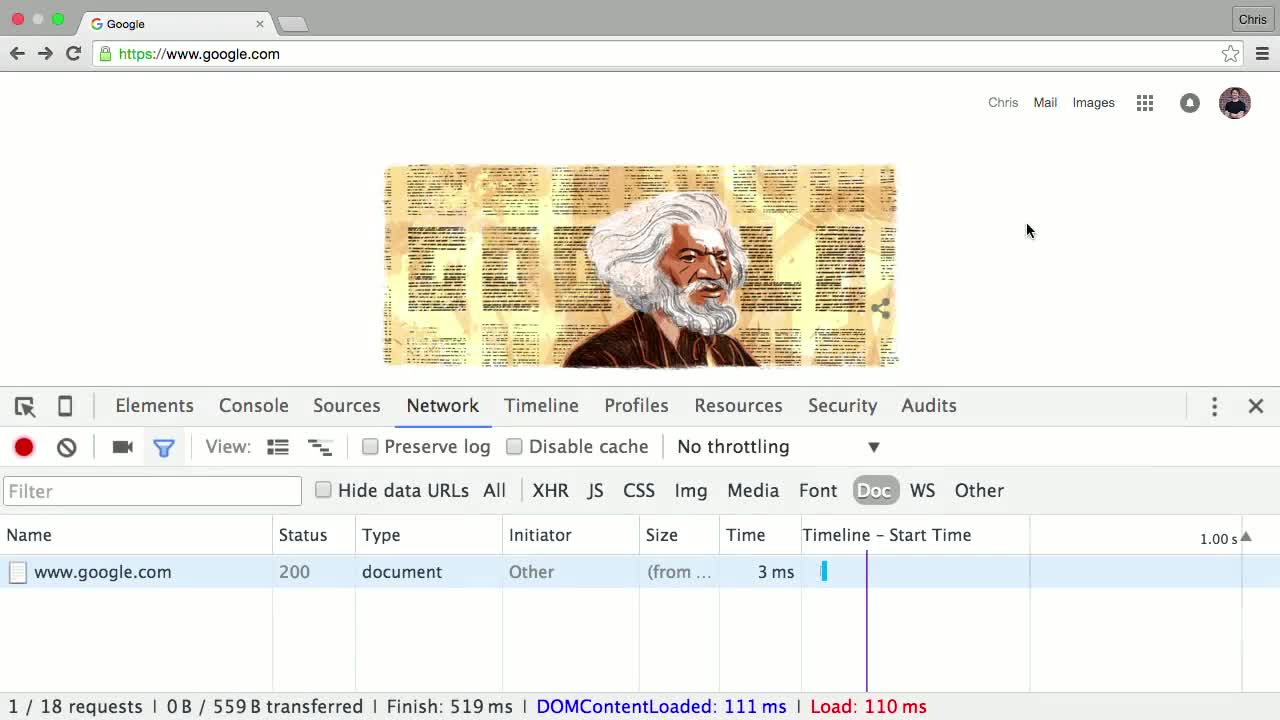Sort requests by Name column

136,536
